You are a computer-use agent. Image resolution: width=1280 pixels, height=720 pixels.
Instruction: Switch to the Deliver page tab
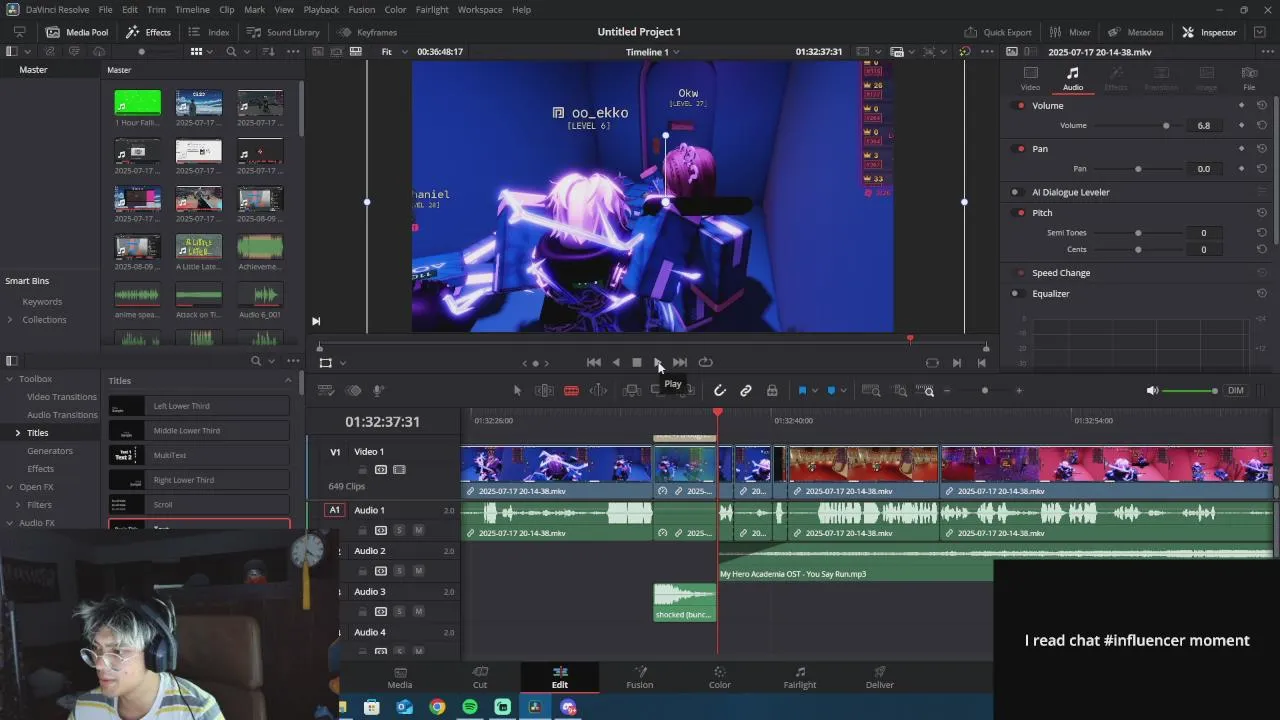point(880,677)
